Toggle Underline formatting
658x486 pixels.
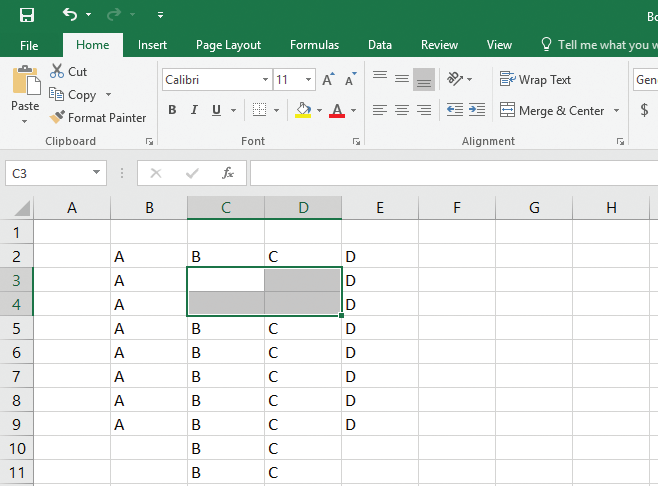pos(216,110)
